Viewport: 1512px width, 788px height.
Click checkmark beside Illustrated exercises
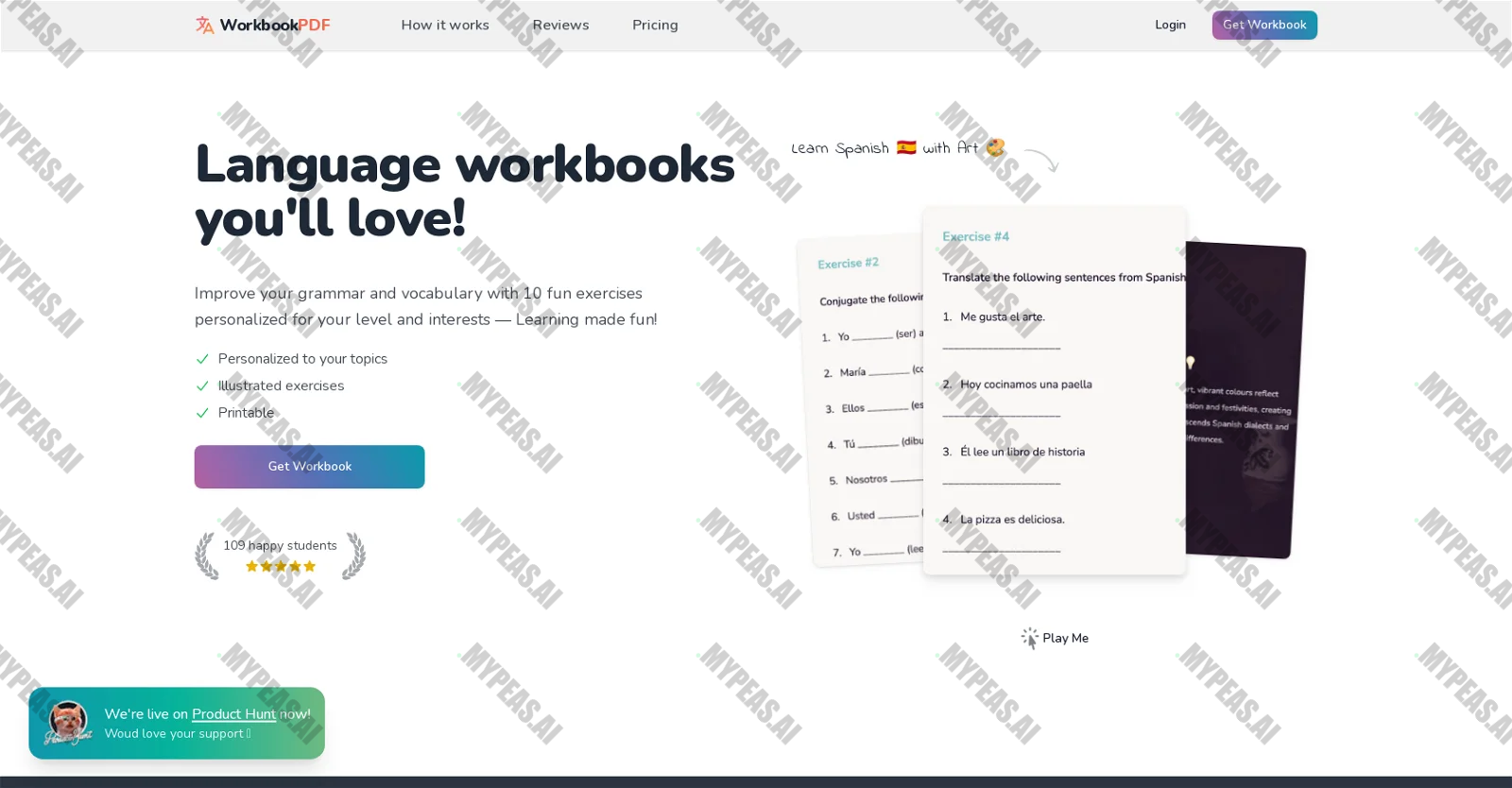pos(202,385)
